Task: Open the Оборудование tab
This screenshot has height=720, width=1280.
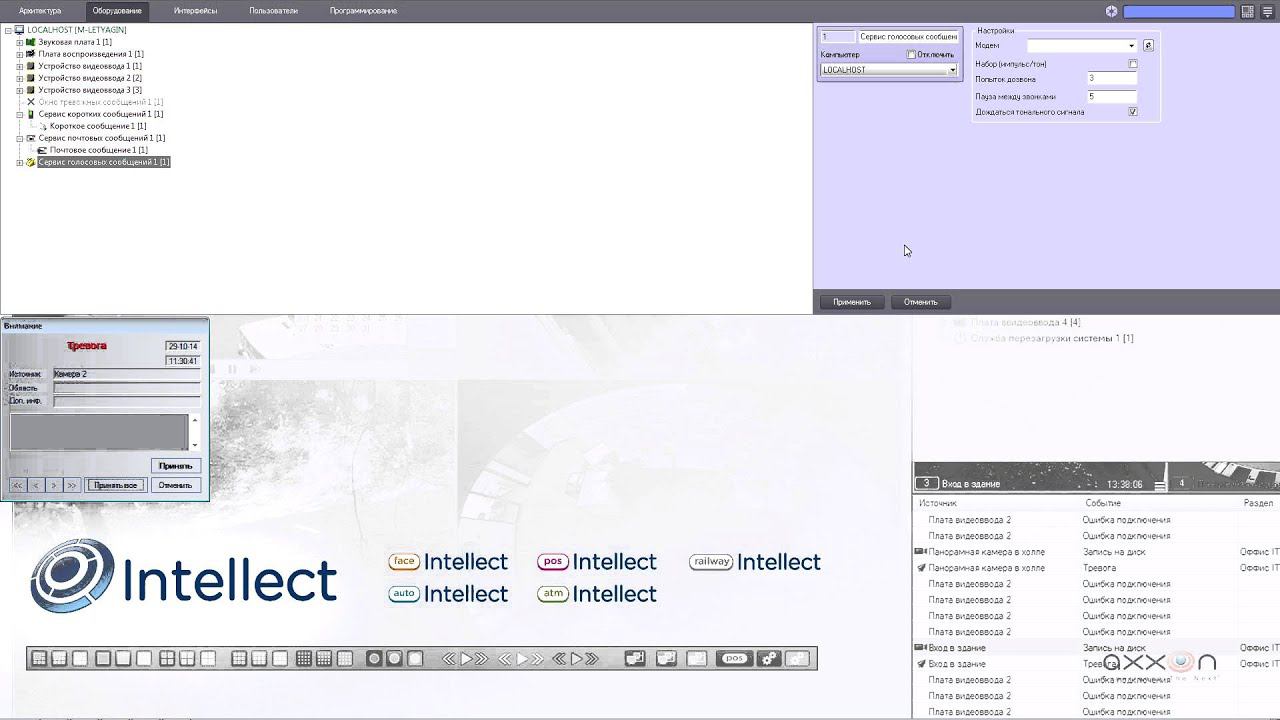Action: pos(117,11)
